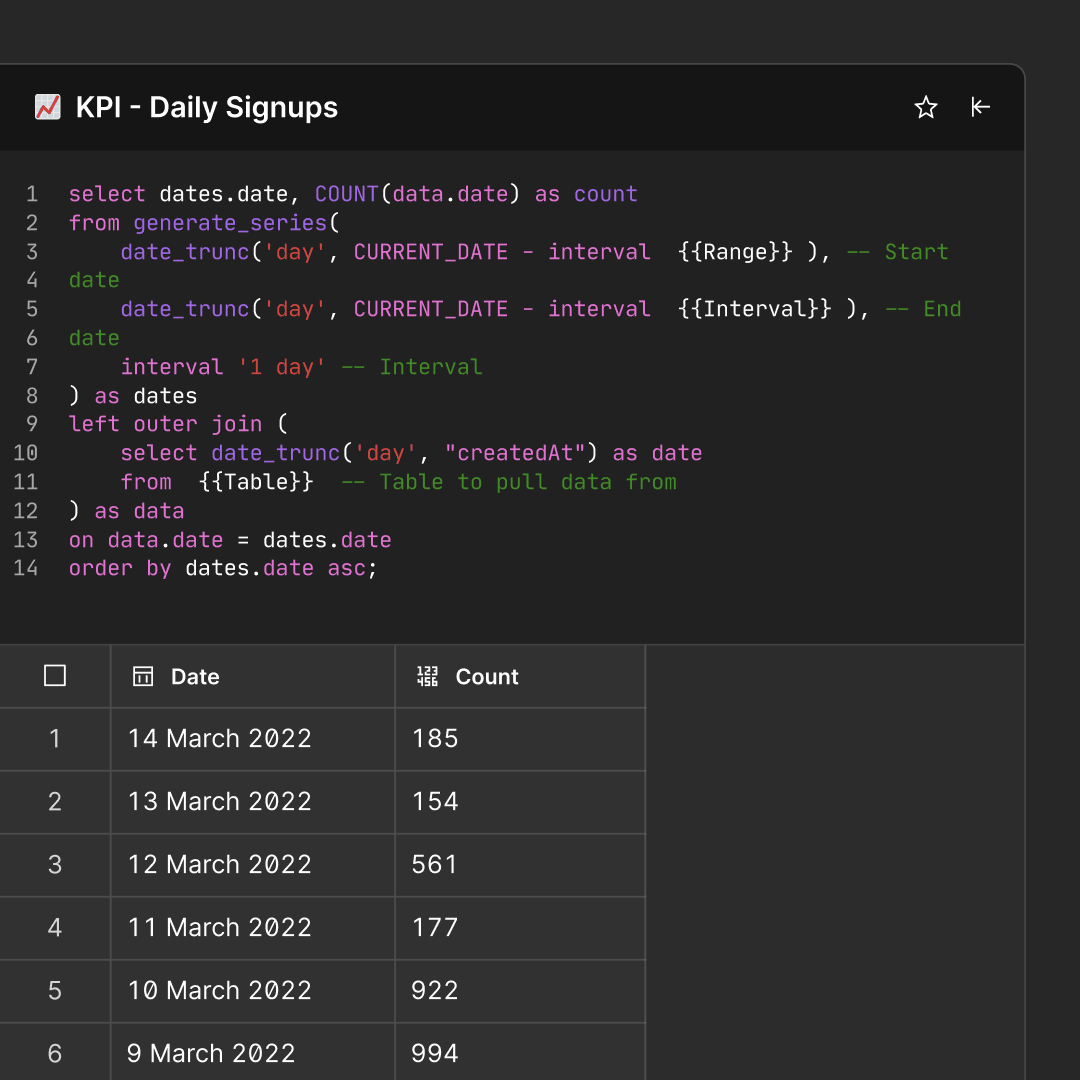Collapse the panel with the arrow-to-bar icon
The height and width of the screenshot is (1080, 1080).
click(980, 107)
